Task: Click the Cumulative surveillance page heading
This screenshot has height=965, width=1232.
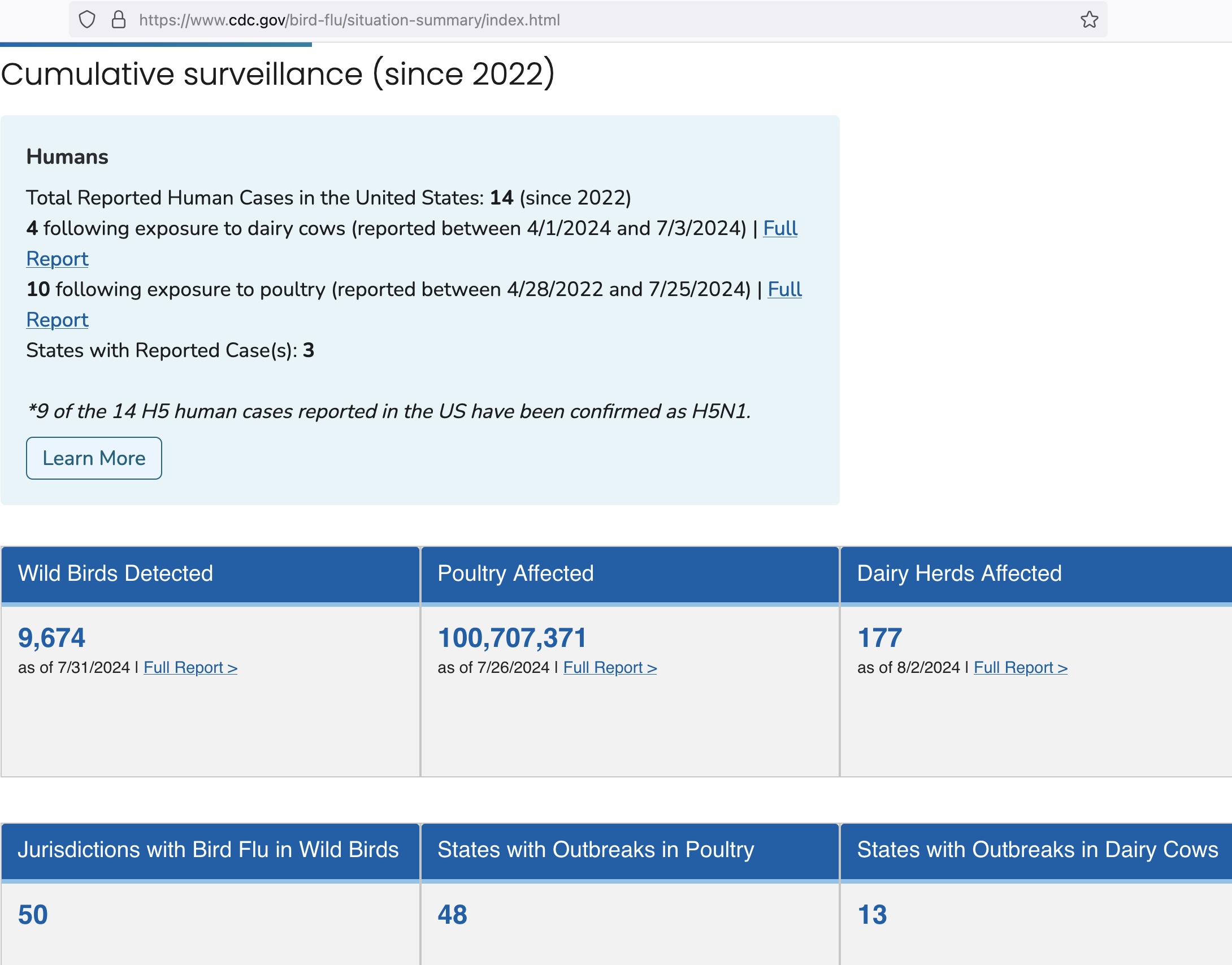Action: [277, 74]
